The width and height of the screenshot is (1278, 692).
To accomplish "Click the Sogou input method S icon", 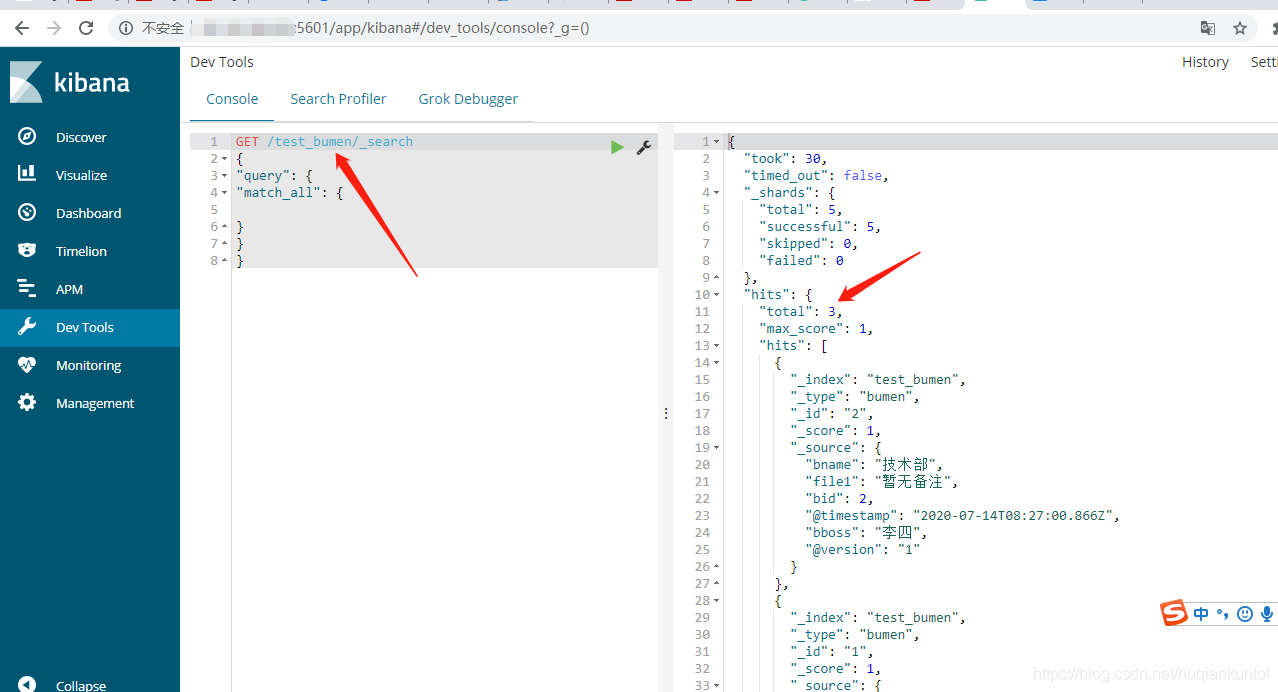I will [x=1174, y=613].
